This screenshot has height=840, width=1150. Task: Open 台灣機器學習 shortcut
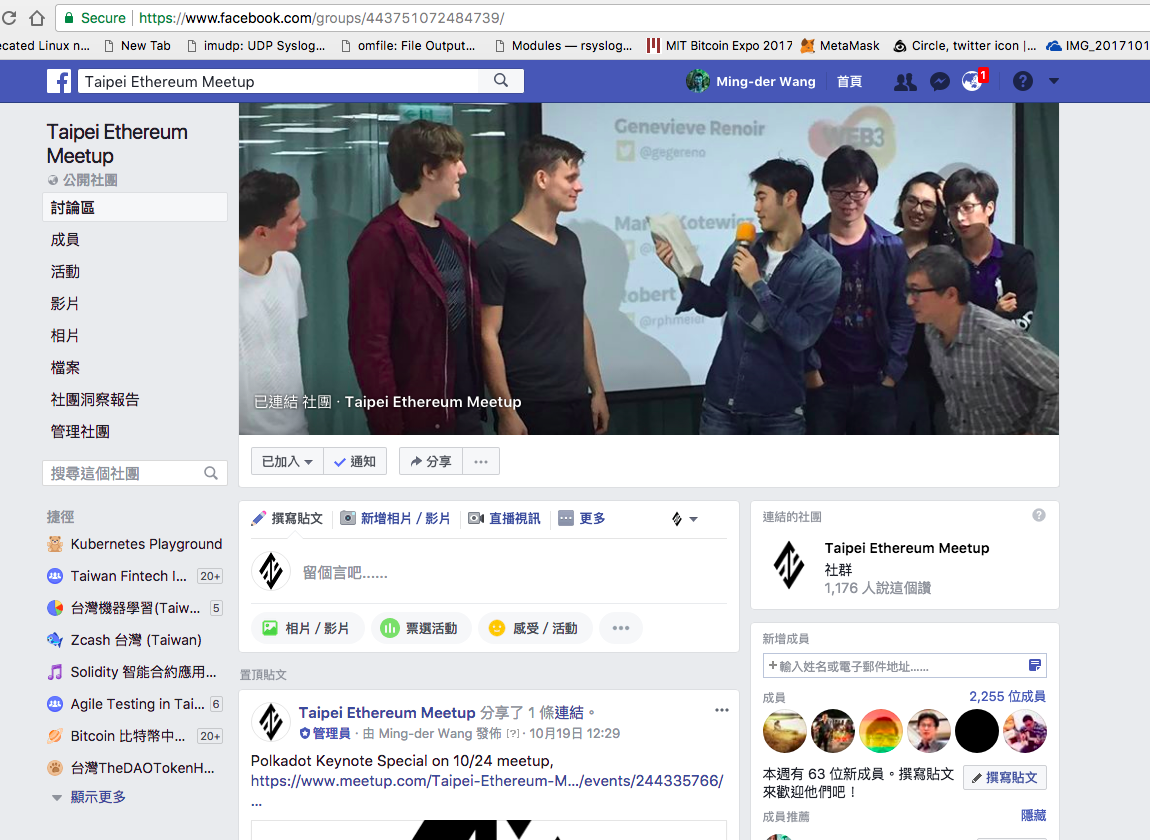point(134,608)
